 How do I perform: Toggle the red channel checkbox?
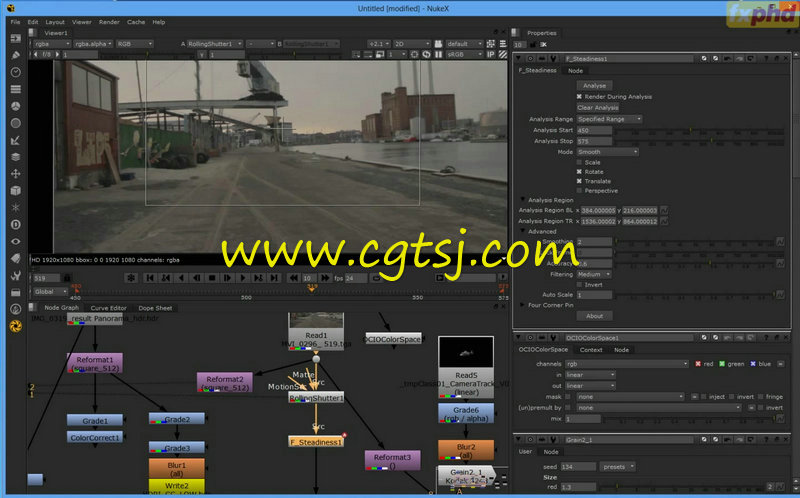tap(698, 364)
